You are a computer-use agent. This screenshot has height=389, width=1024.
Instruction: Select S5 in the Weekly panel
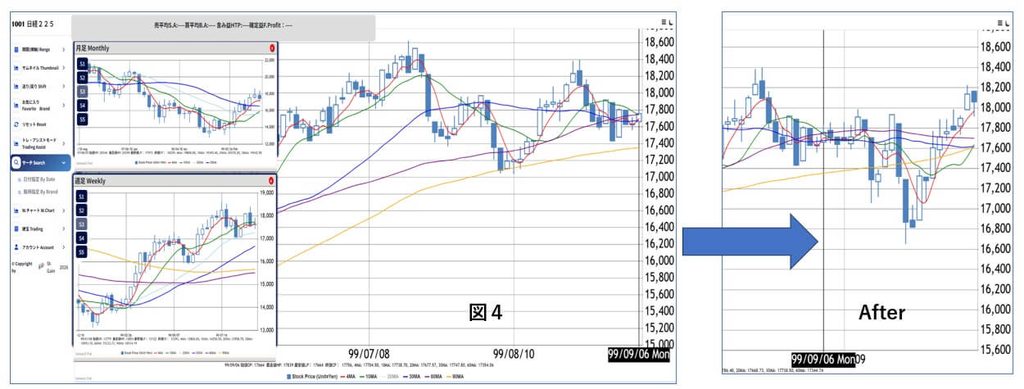(x=82, y=252)
